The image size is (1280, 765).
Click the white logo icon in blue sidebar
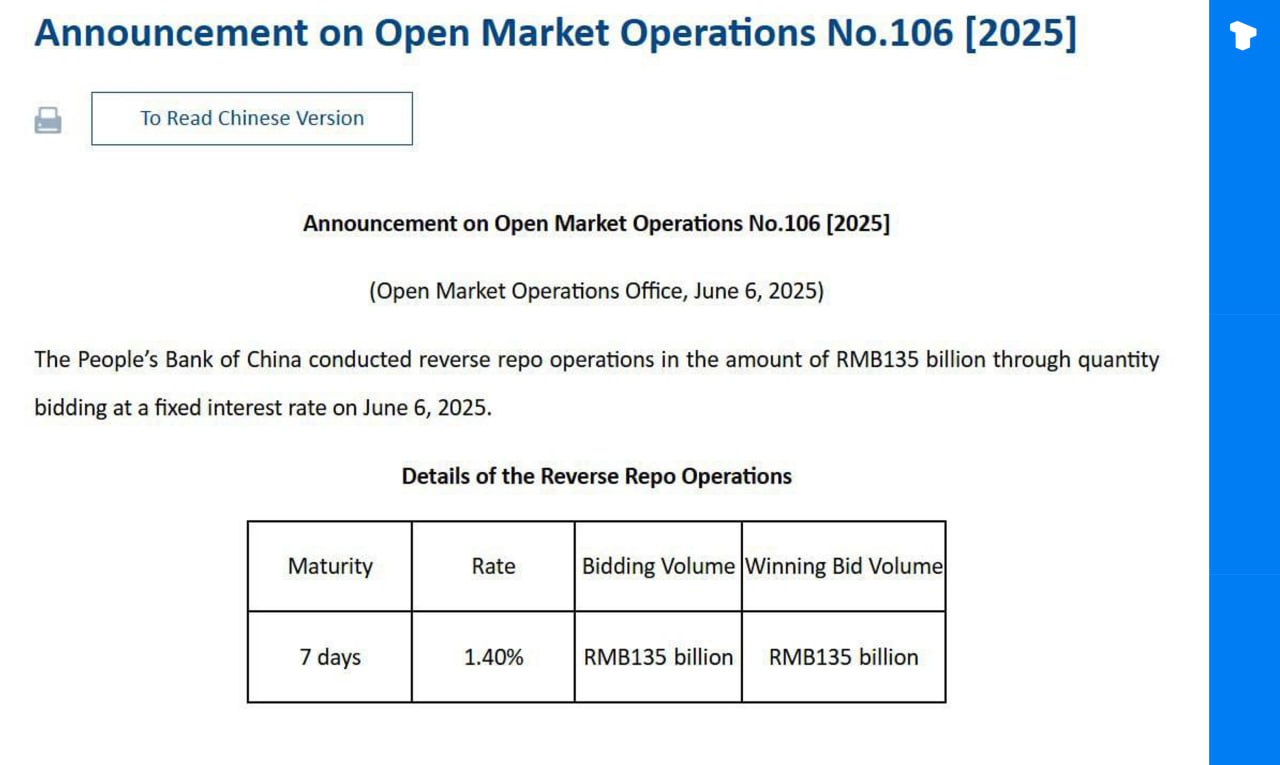point(1243,36)
